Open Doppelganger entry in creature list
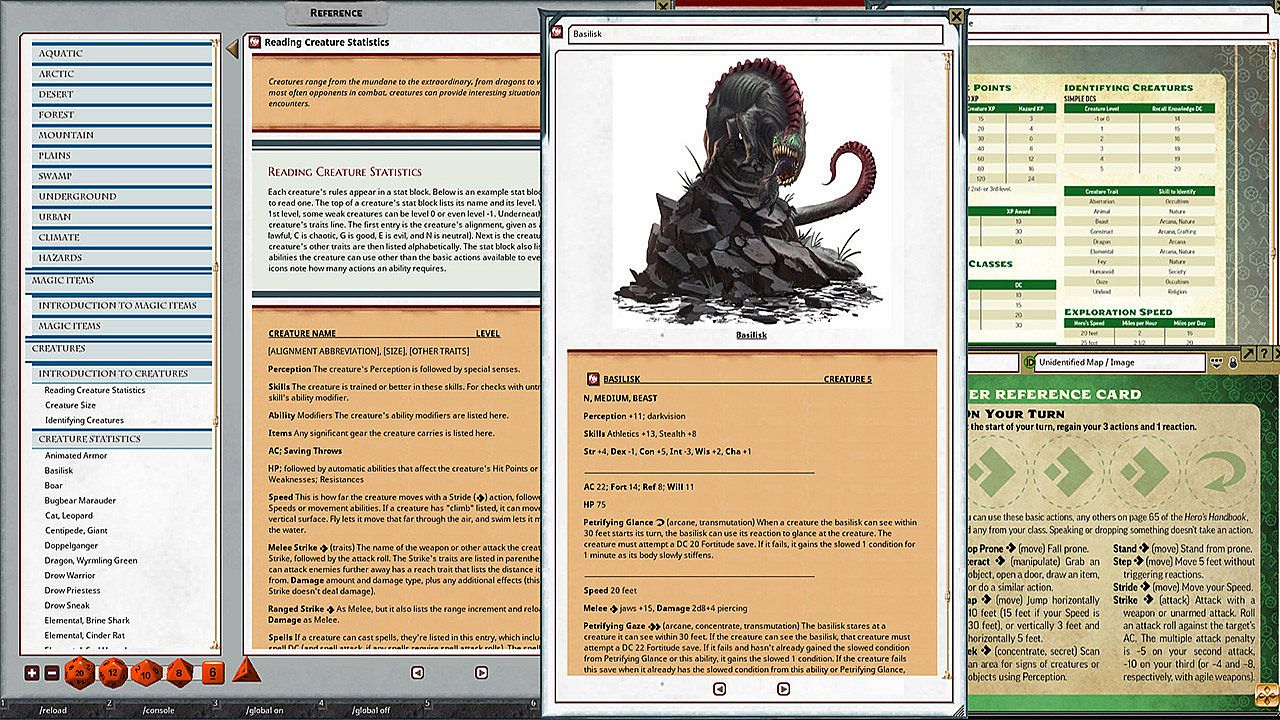Screen dimensions: 1280x720 [73, 545]
